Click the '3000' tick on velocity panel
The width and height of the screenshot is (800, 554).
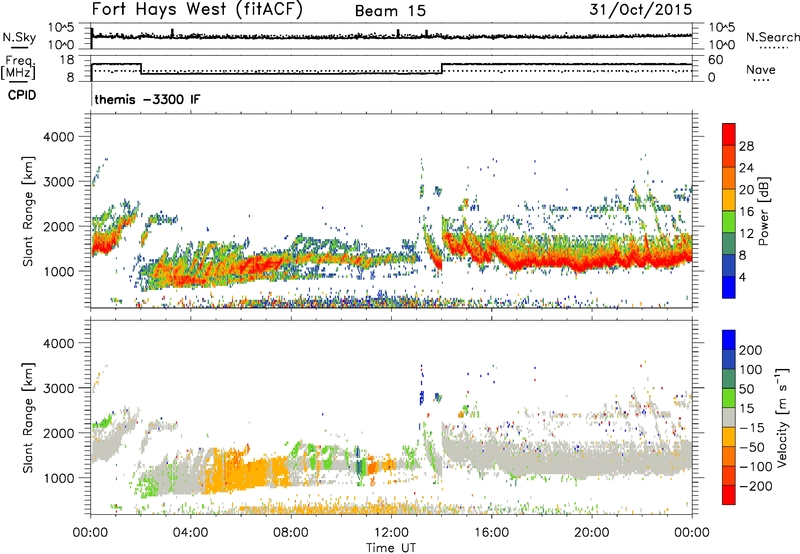(x=58, y=388)
